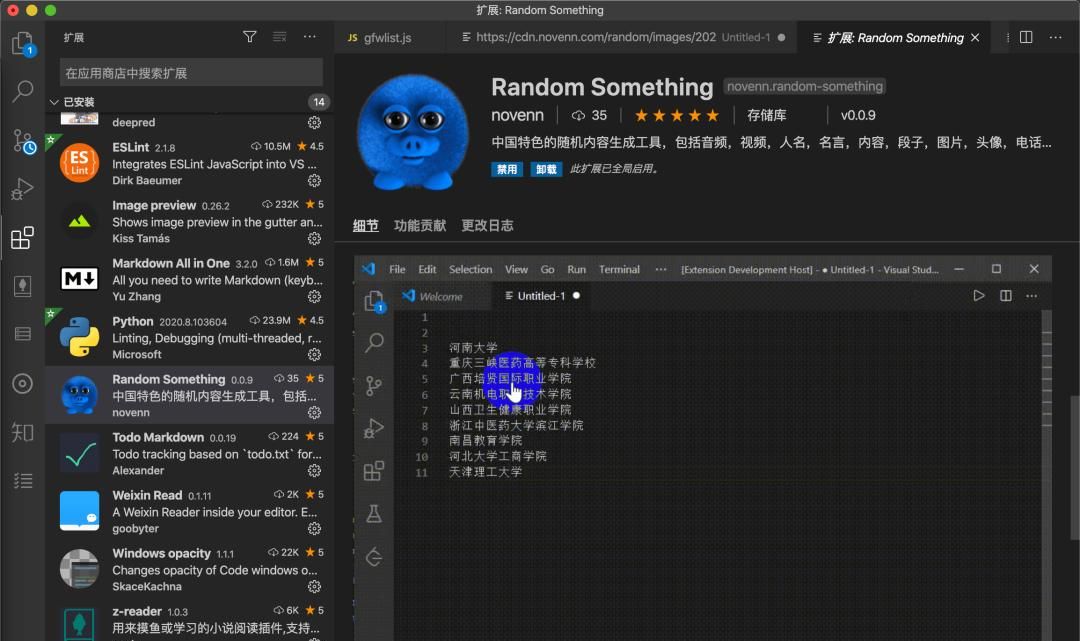Open the extensions panel more actions menu
Viewport: 1080px width, 641px height.
309,36
